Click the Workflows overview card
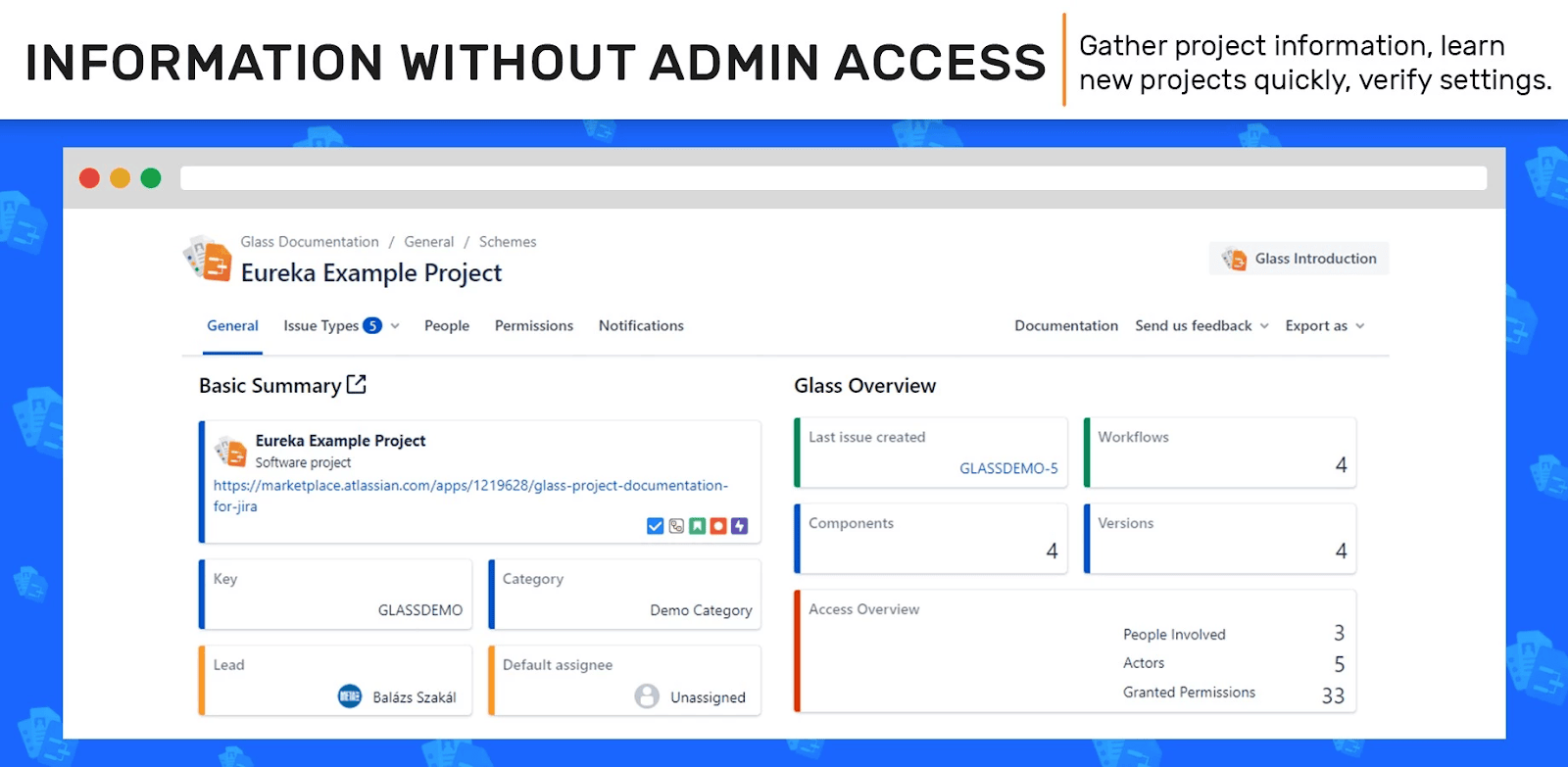The image size is (1568, 767). coord(1220,453)
